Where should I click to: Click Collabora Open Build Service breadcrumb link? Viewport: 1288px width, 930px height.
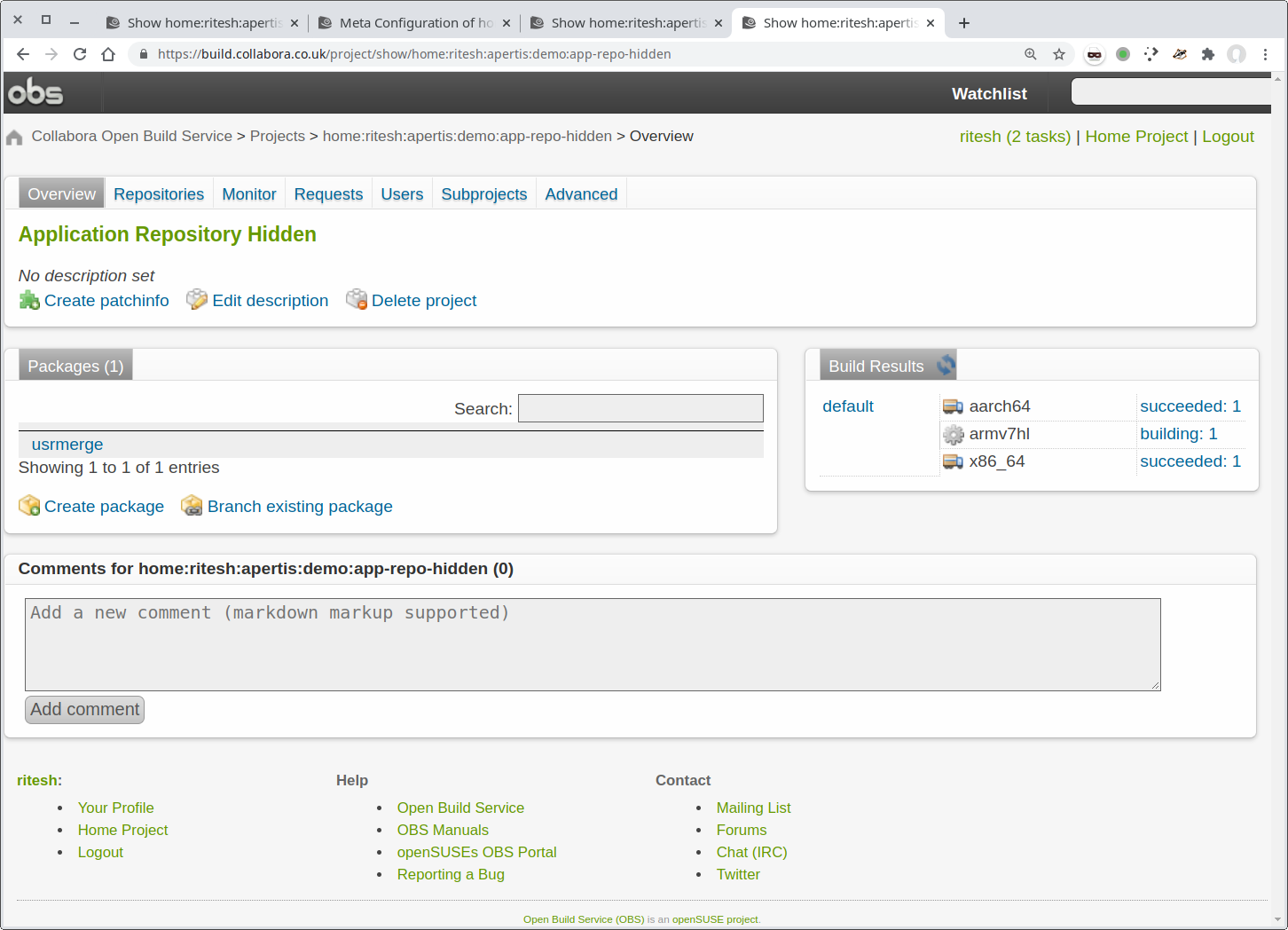[x=132, y=137]
